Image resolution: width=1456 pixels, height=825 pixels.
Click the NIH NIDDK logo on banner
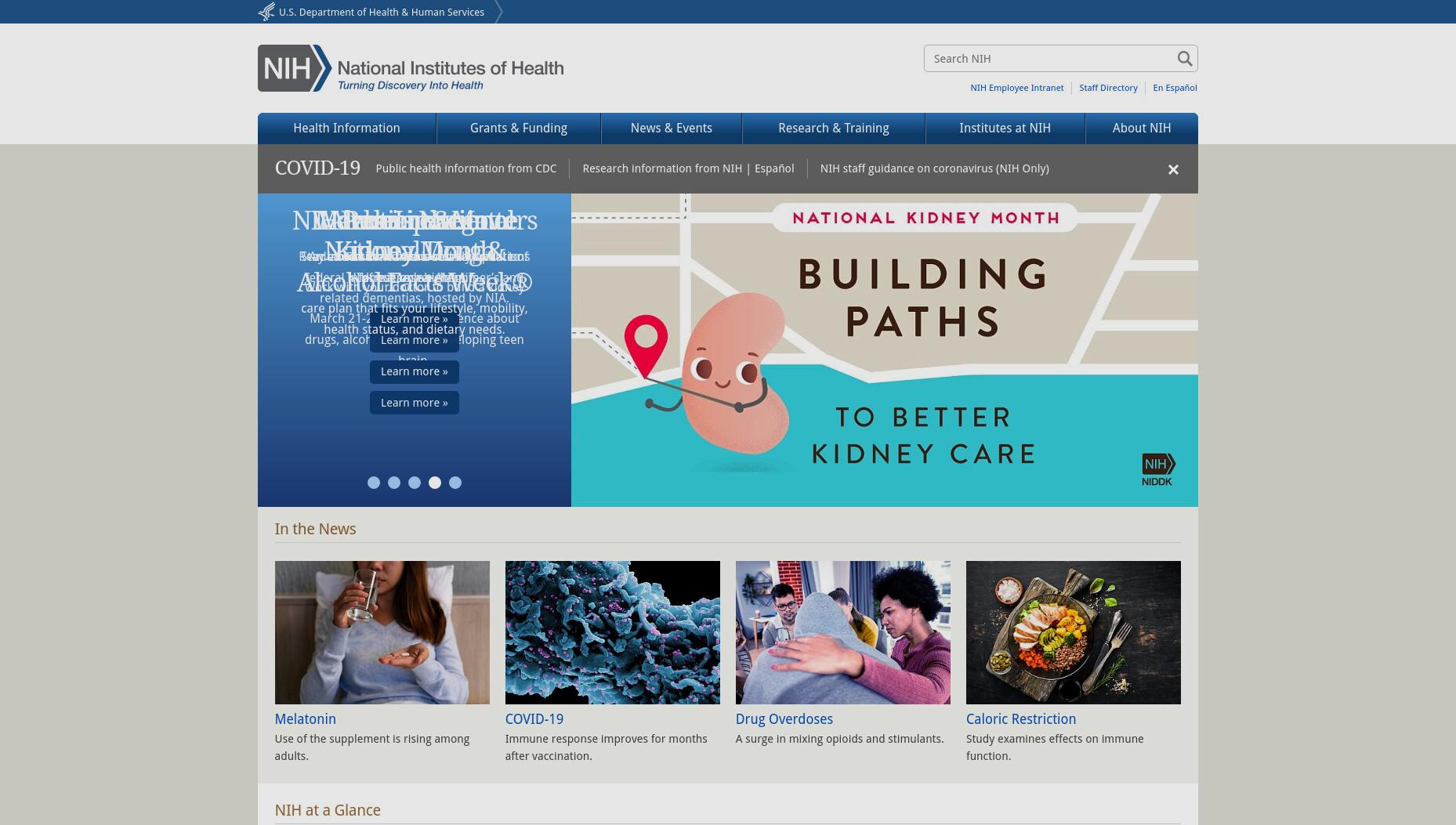click(1158, 469)
